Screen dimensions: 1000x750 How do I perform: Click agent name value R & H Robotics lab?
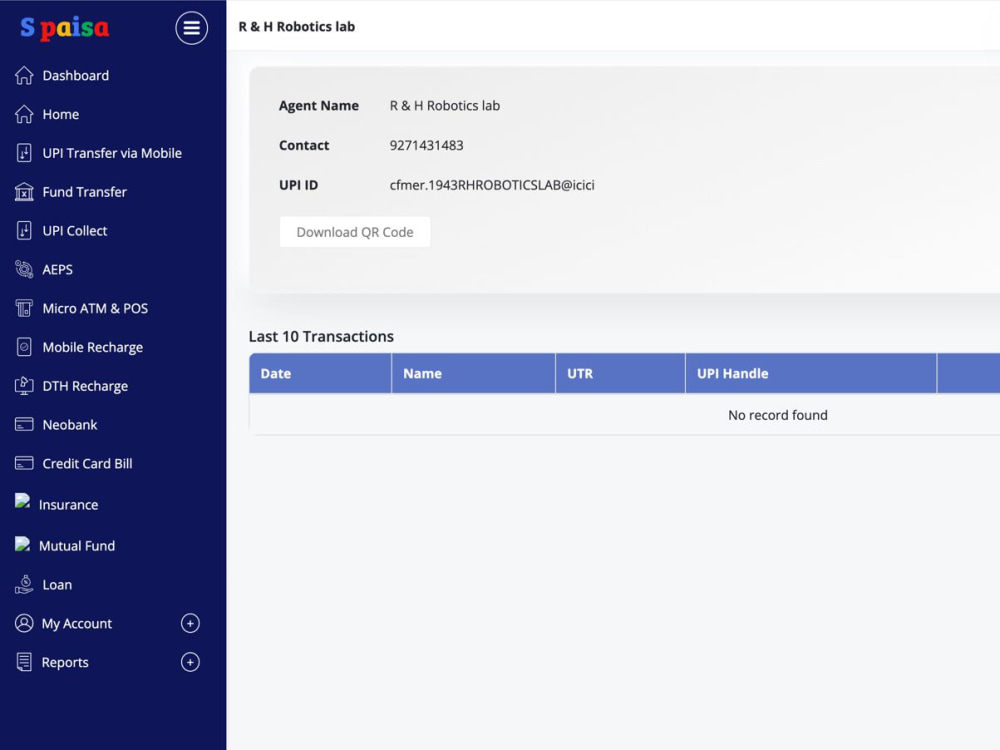[445, 106]
